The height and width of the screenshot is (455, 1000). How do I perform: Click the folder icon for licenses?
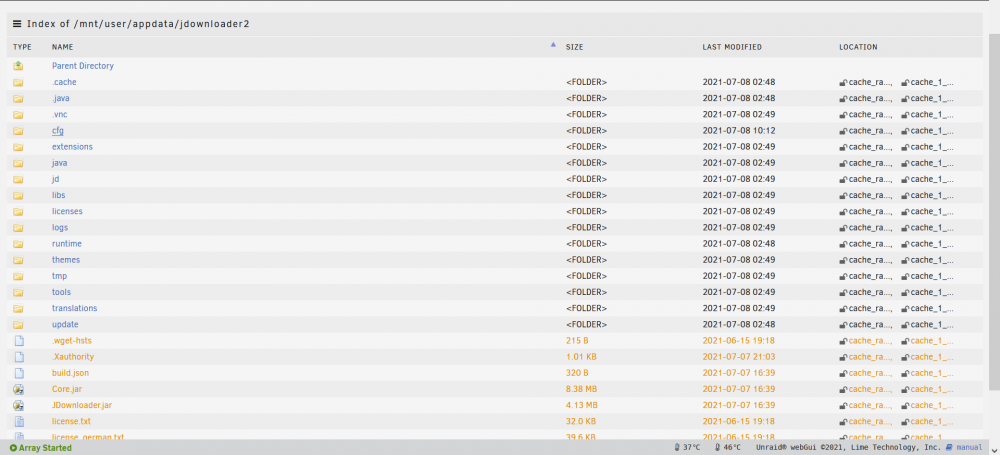click(18, 211)
